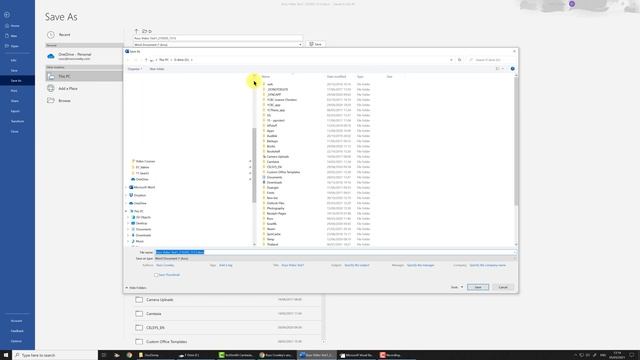
Task: Click New folder in the dialog toolbar
Action: (x=157, y=69)
